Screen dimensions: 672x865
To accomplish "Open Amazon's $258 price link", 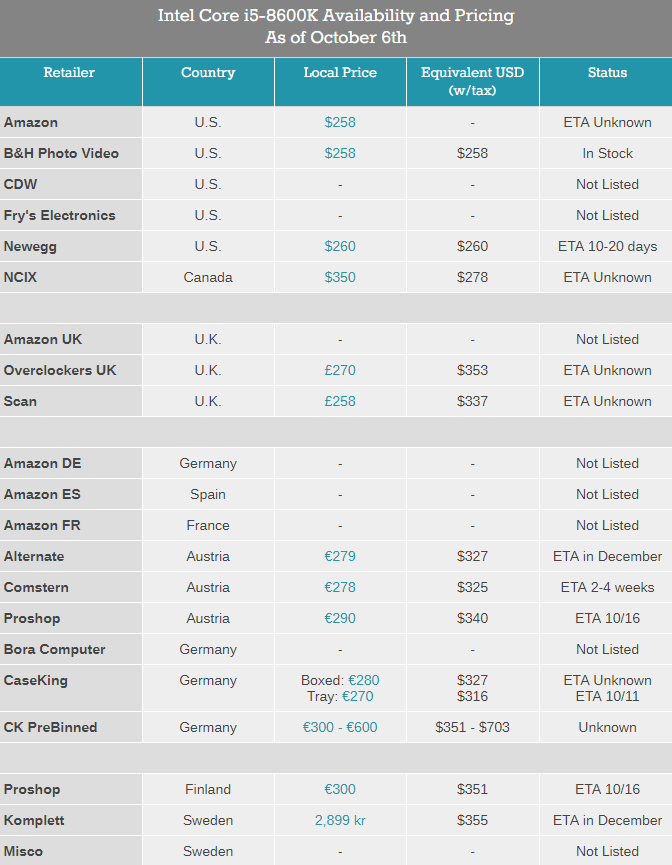I will [340, 122].
